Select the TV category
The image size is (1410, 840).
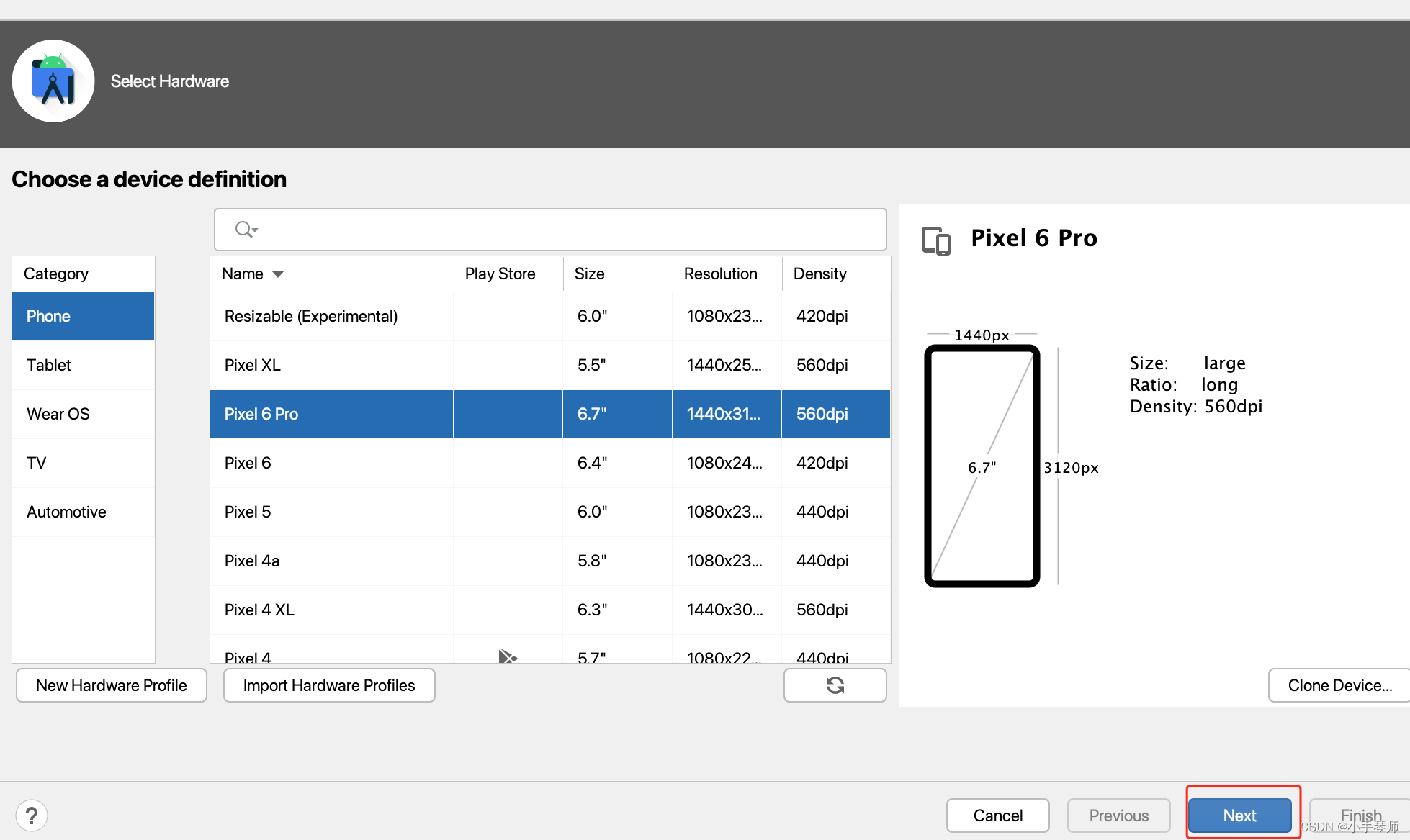tap(84, 463)
